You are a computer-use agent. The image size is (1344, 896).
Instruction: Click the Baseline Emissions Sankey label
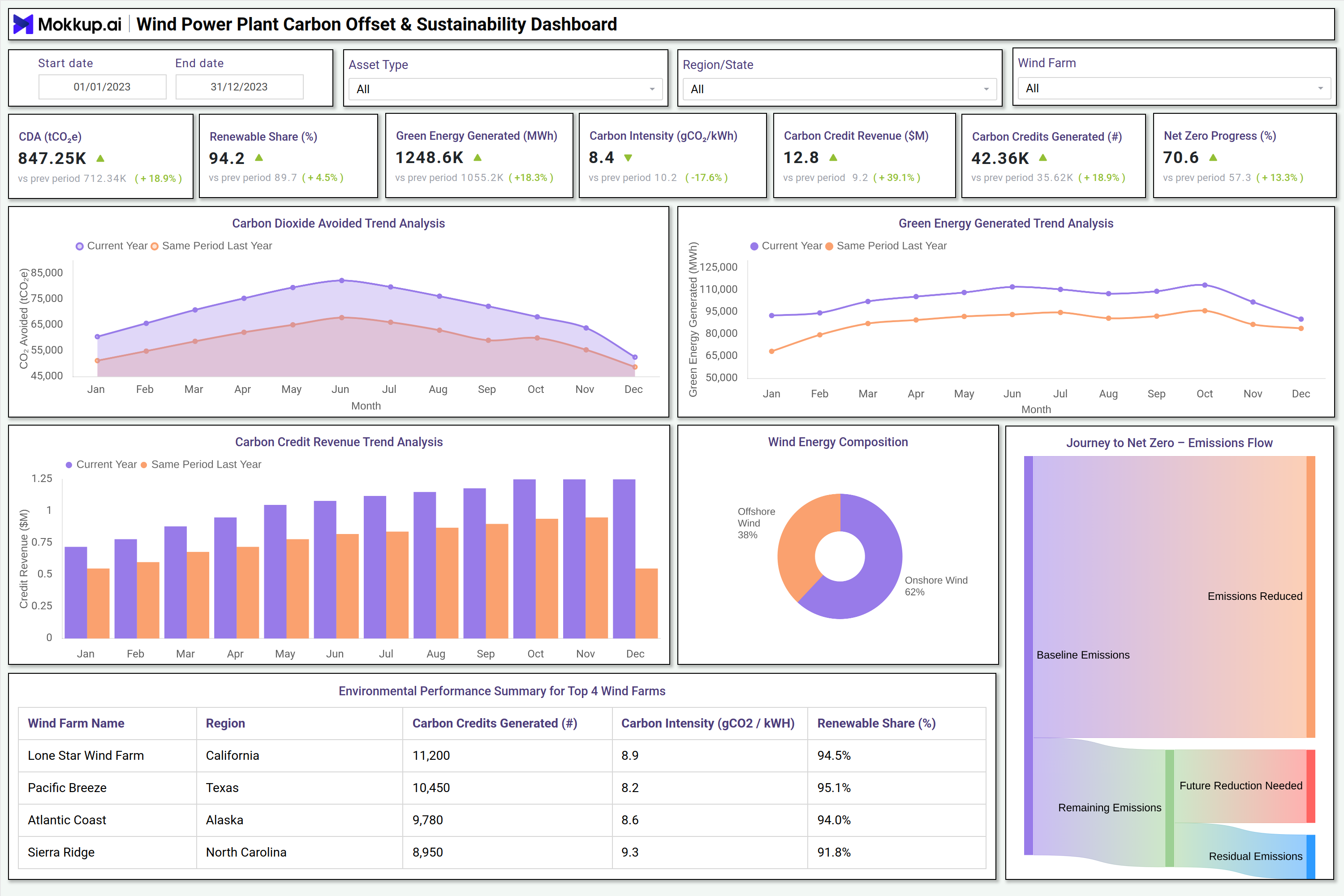pyautogui.click(x=1083, y=655)
